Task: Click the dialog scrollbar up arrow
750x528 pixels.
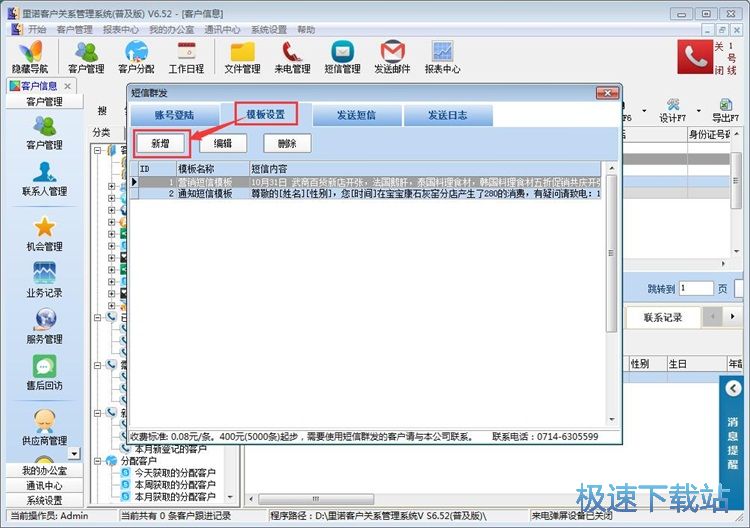Action: [612, 168]
